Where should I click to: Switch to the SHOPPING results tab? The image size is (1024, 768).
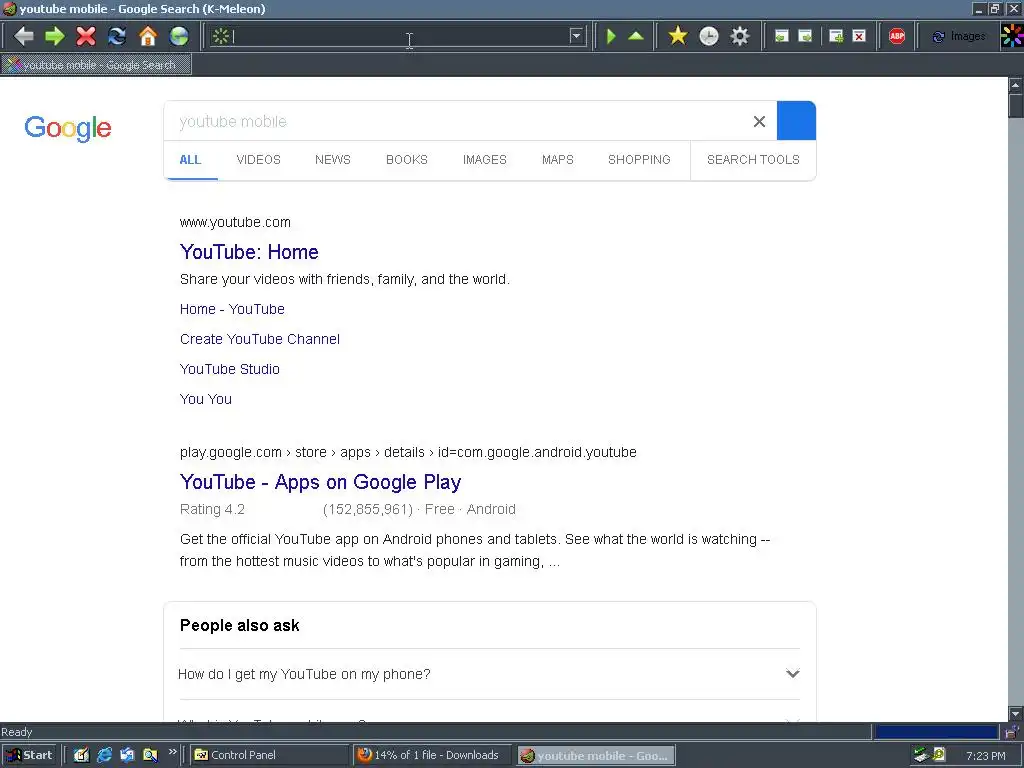pos(639,160)
